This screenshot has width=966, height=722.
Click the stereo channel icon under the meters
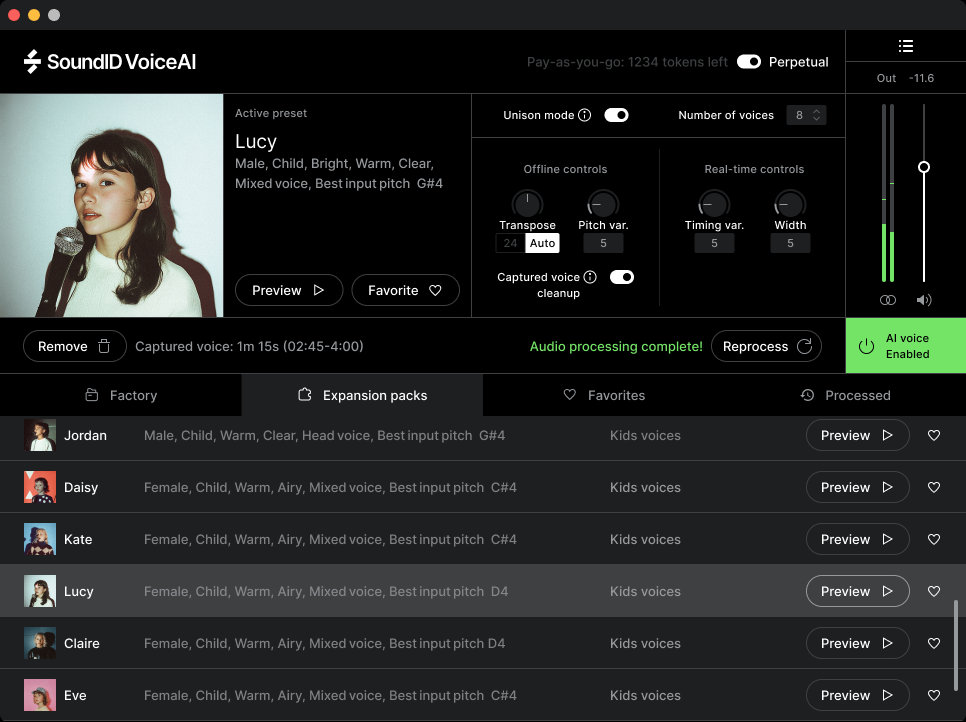pyautogui.click(x=887, y=299)
